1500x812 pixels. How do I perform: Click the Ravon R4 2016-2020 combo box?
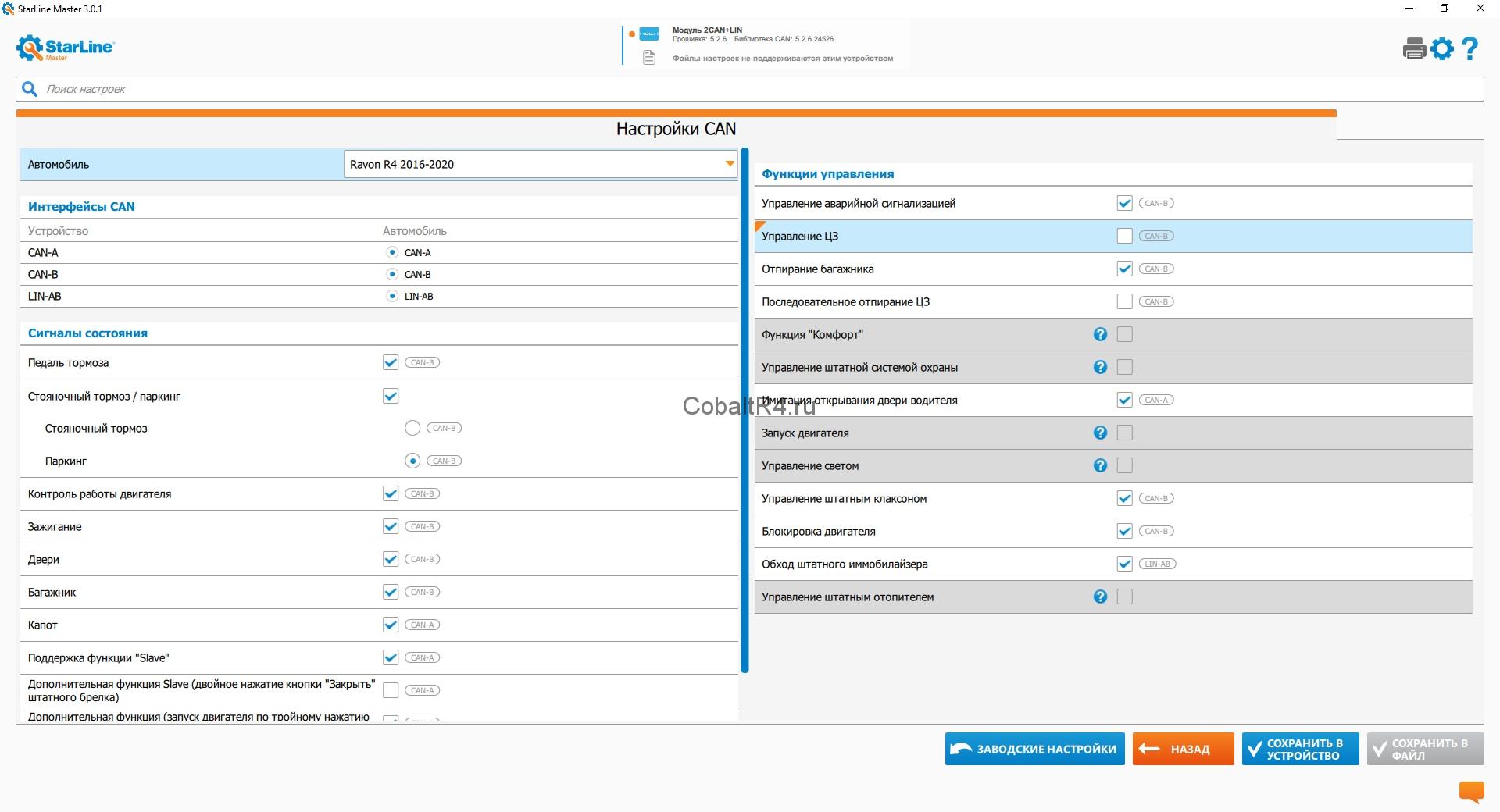pos(531,164)
